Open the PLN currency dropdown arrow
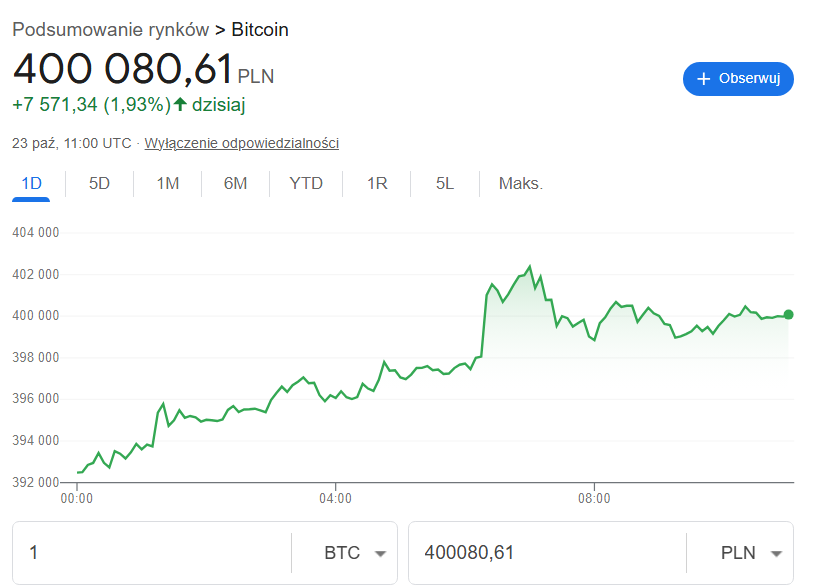 775,553
